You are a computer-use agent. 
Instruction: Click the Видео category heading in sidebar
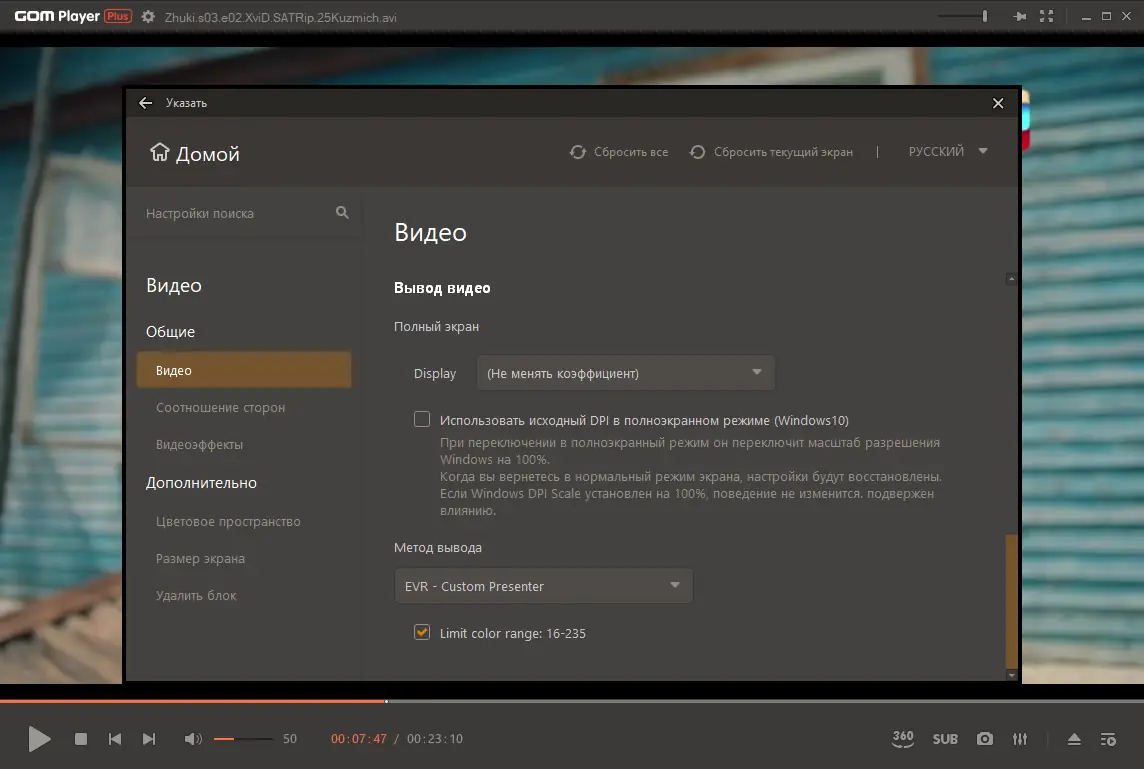(174, 285)
